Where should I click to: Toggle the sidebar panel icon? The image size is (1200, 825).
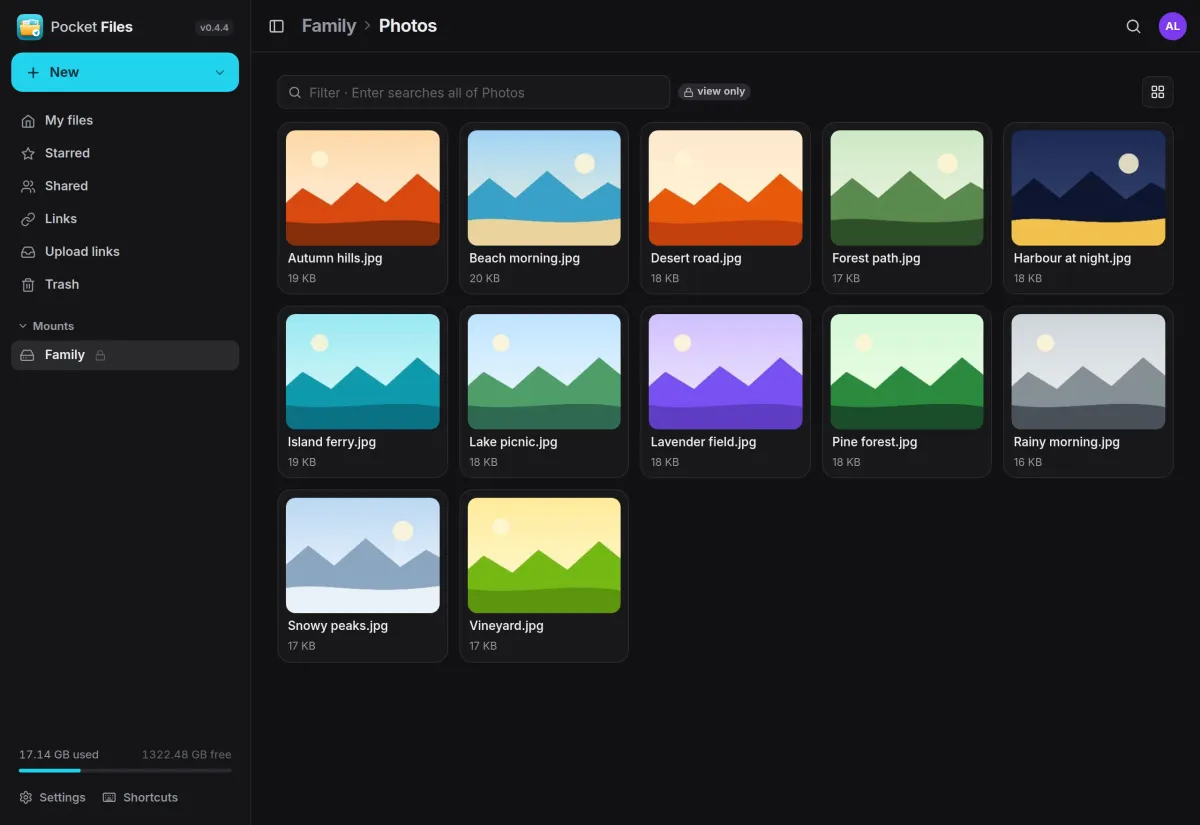point(277,26)
